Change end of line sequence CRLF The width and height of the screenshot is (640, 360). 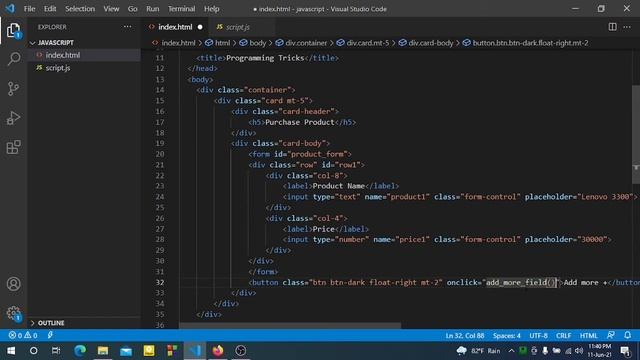(x=563, y=336)
